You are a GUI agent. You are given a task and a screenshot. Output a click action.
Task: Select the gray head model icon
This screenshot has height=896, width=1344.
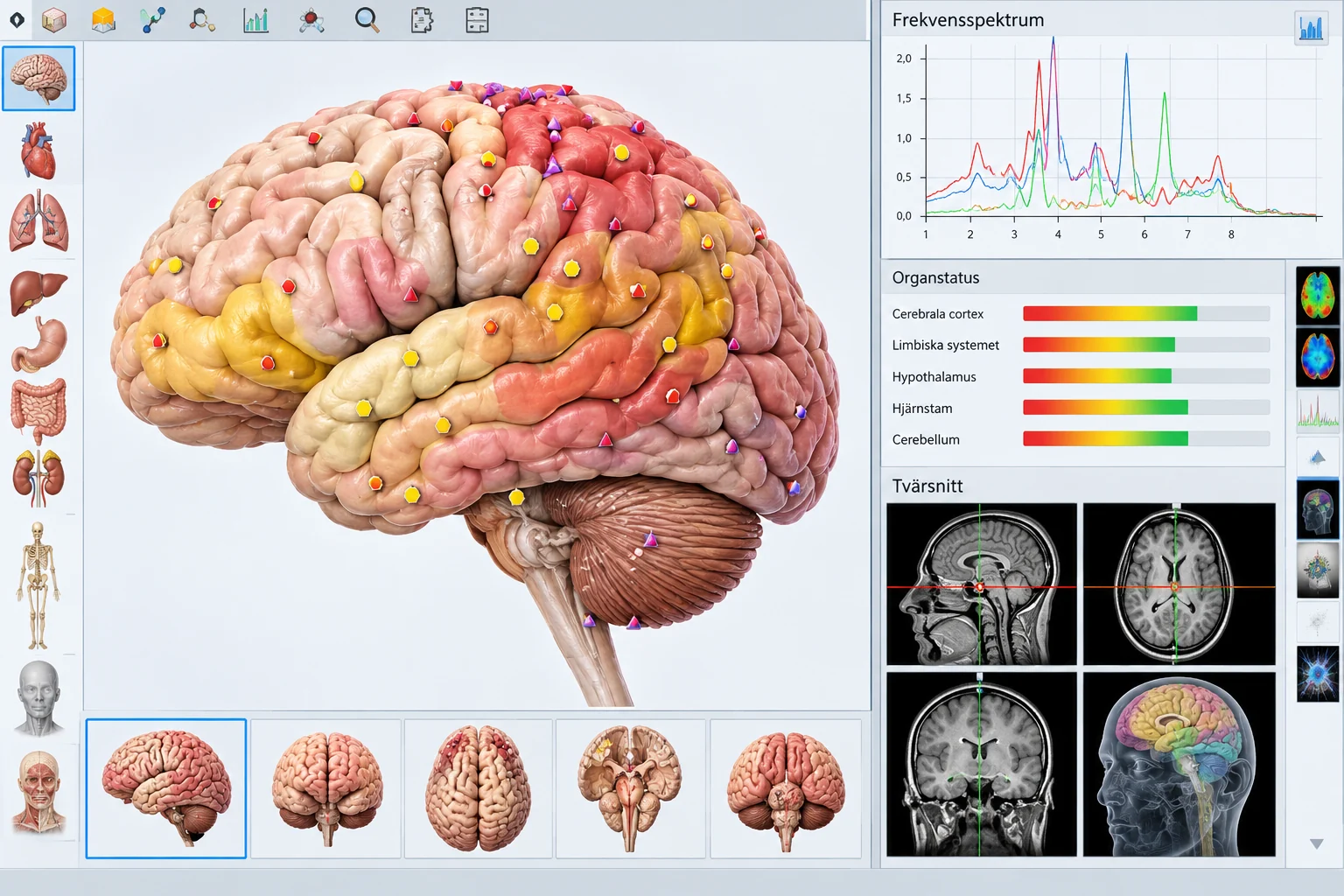pos(39,696)
